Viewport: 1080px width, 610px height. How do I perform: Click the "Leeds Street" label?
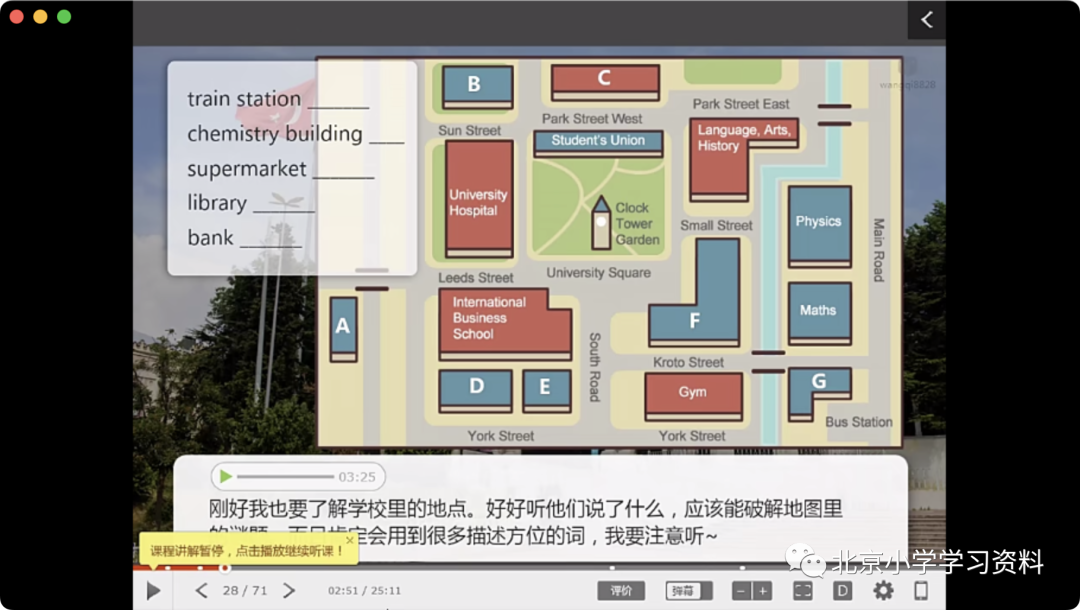pyautogui.click(x=476, y=278)
